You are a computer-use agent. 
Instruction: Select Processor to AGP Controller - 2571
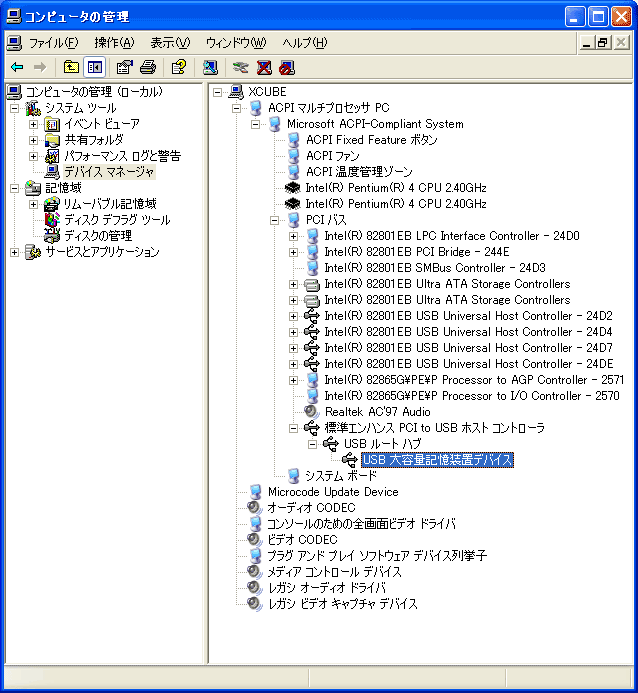point(474,380)
